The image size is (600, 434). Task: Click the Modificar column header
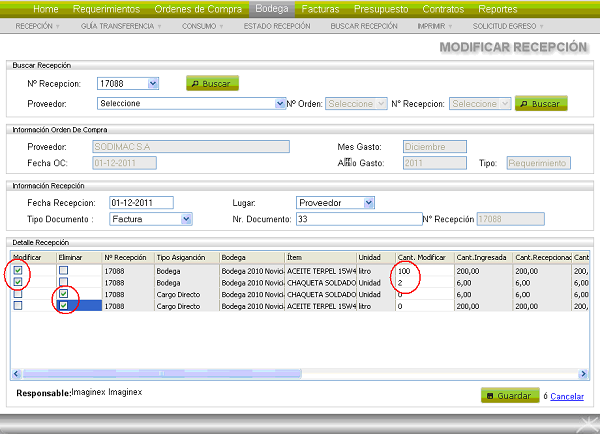34,258
